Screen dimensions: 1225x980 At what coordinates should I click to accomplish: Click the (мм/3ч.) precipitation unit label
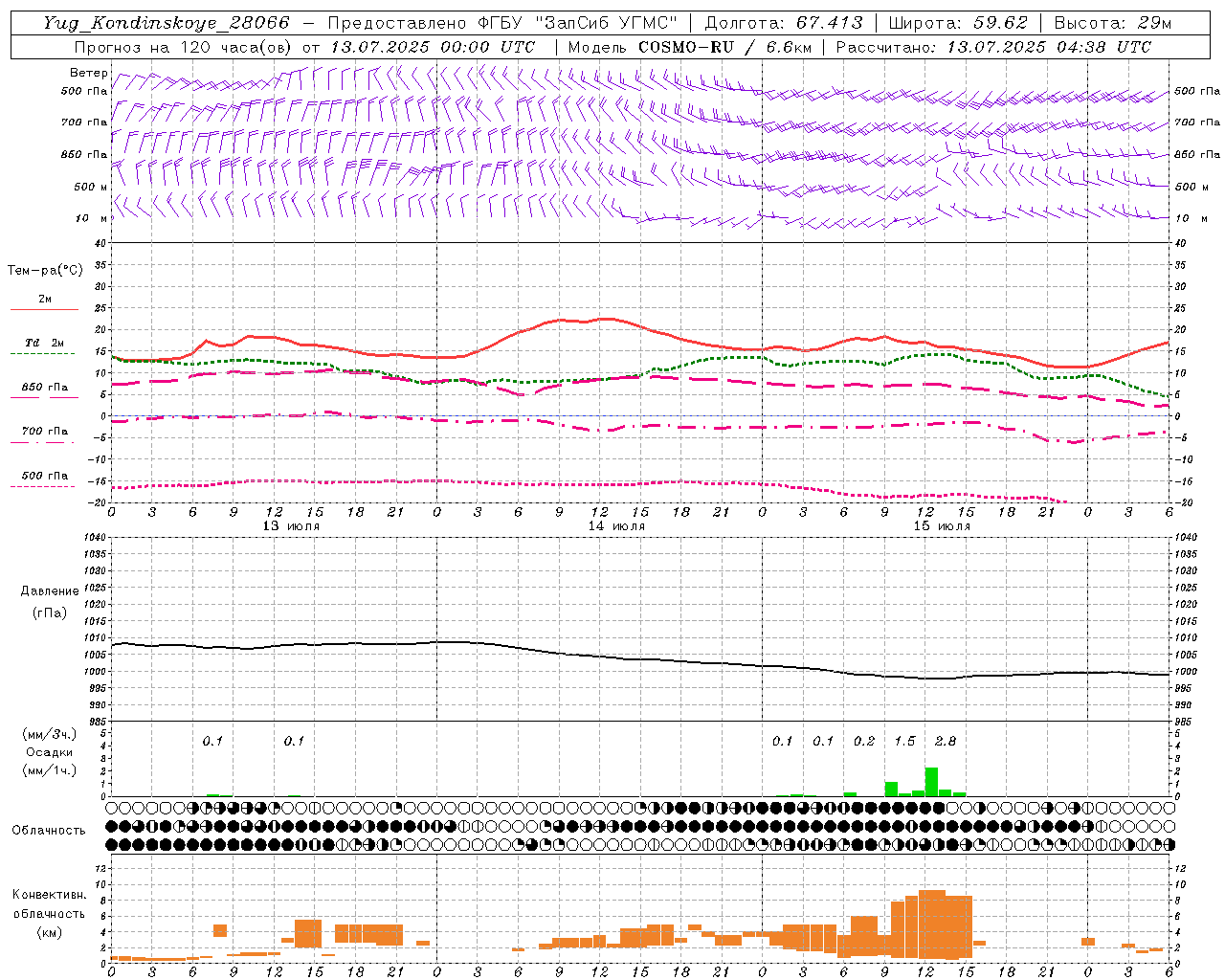tap(51, 734)
